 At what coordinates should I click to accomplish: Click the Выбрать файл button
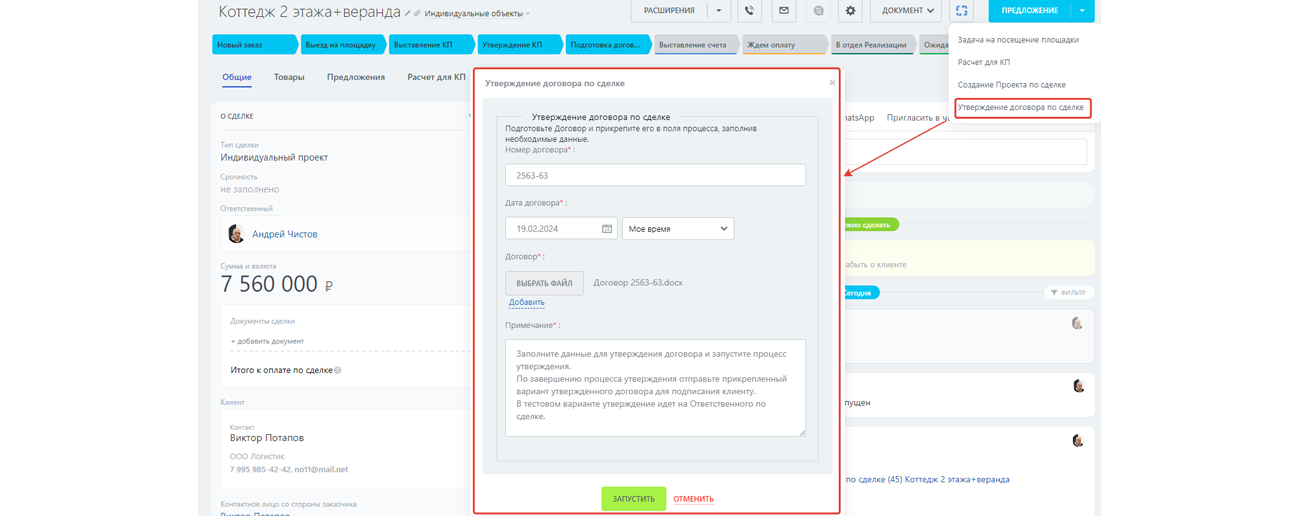point(544,283)
